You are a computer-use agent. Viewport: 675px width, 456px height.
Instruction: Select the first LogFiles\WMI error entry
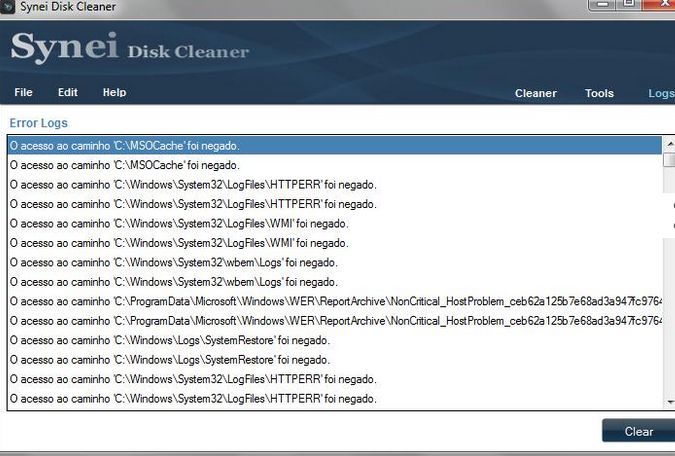point(335,224)
